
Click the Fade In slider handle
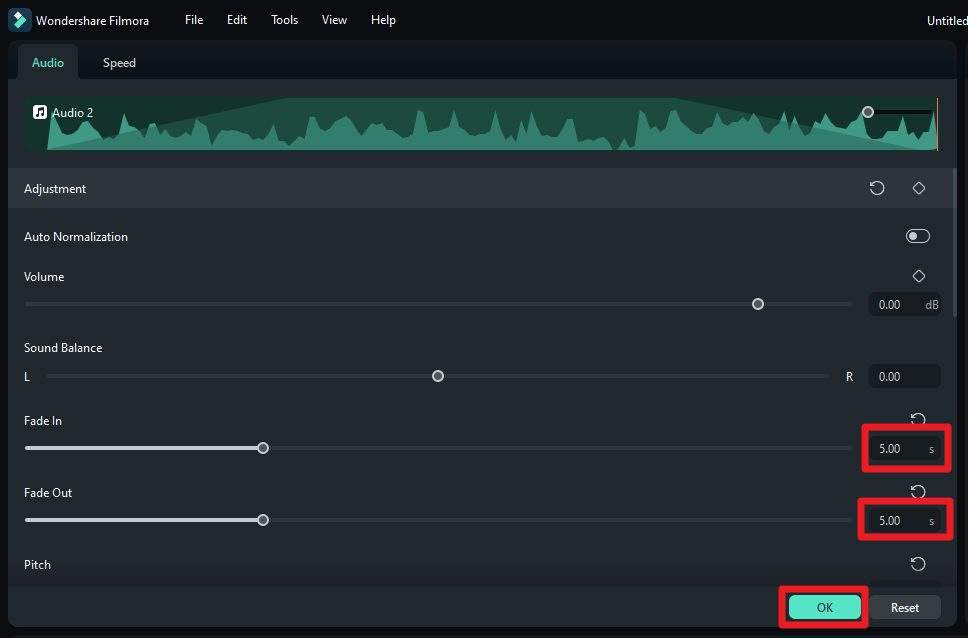tap(263, 448)
